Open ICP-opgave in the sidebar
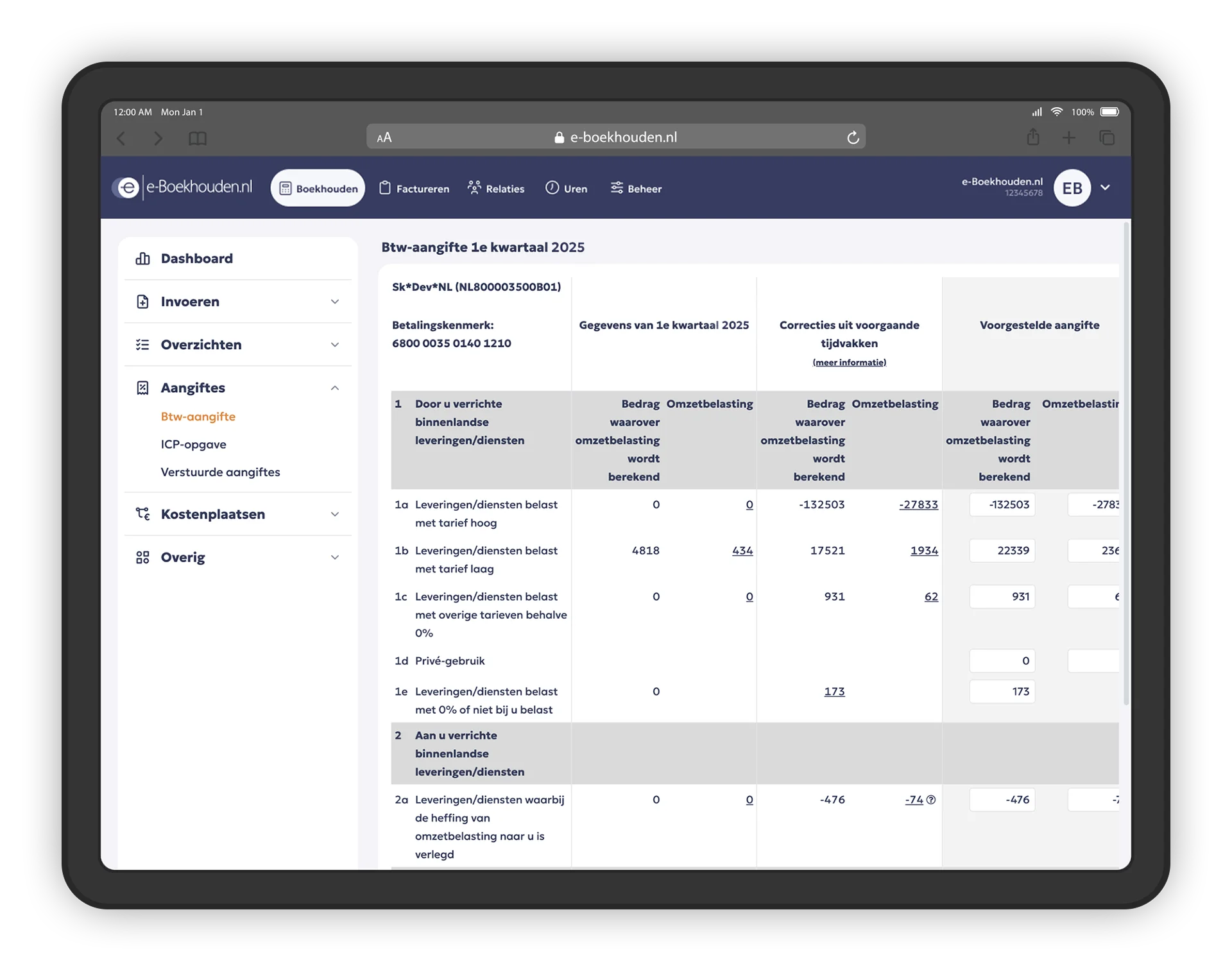This screenshot has height=971, width=1232. pos(193,444)
